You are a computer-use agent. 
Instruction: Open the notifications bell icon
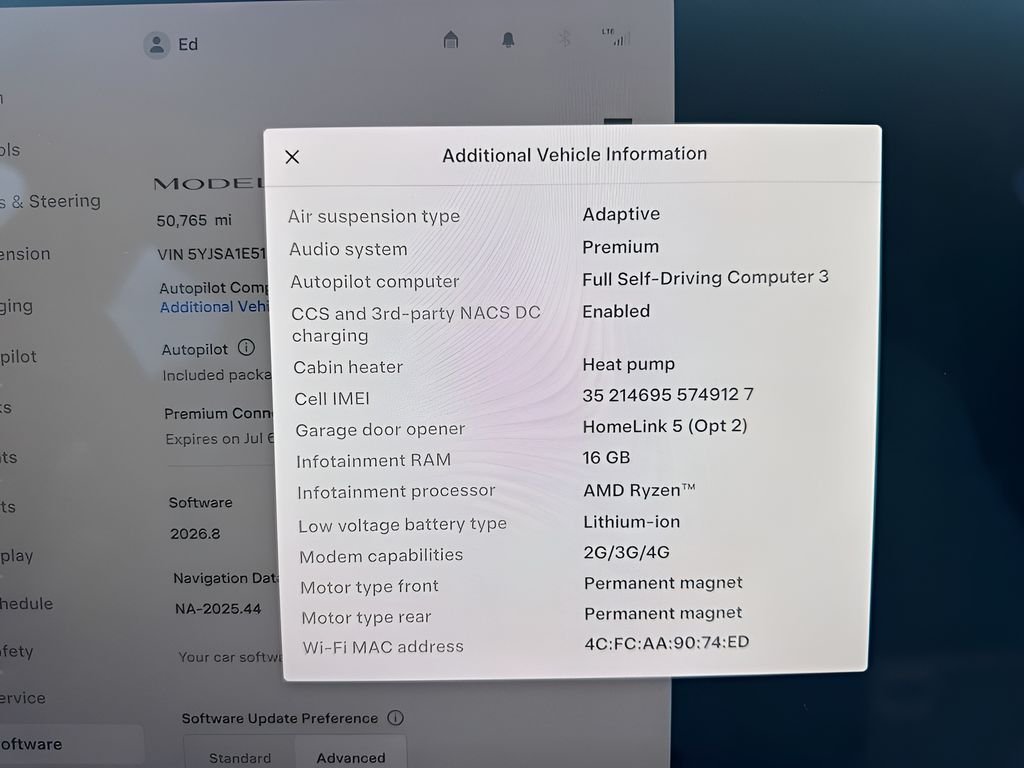click(x=508, y=40)
